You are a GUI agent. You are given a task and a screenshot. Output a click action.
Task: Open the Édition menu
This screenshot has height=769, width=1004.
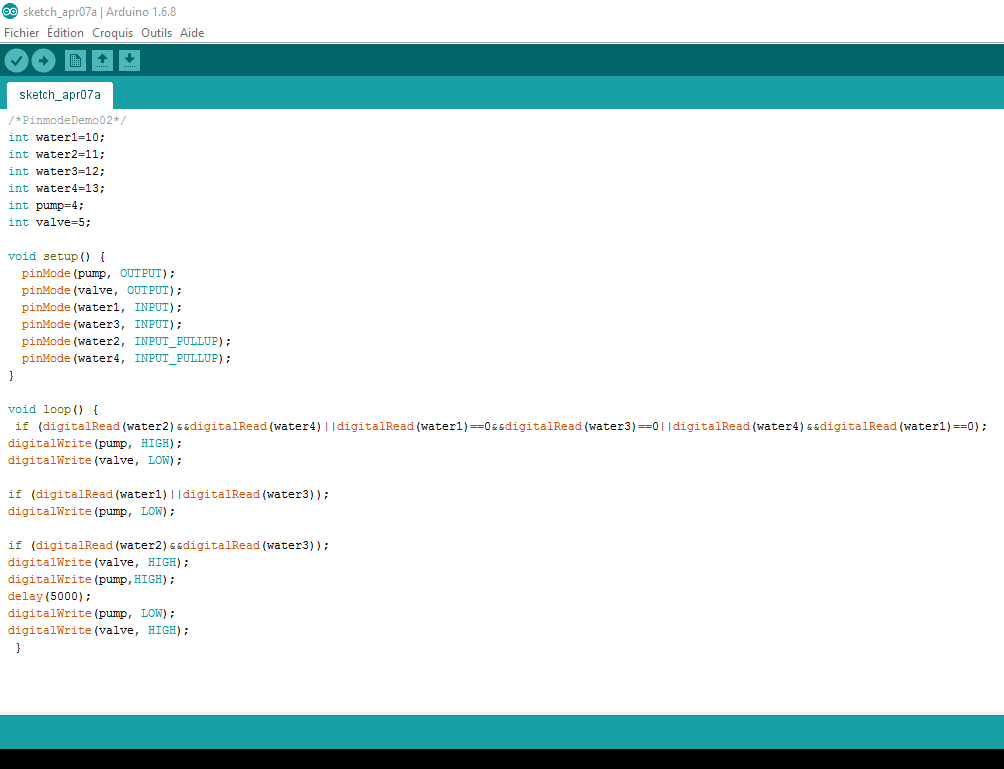(65, 33)
